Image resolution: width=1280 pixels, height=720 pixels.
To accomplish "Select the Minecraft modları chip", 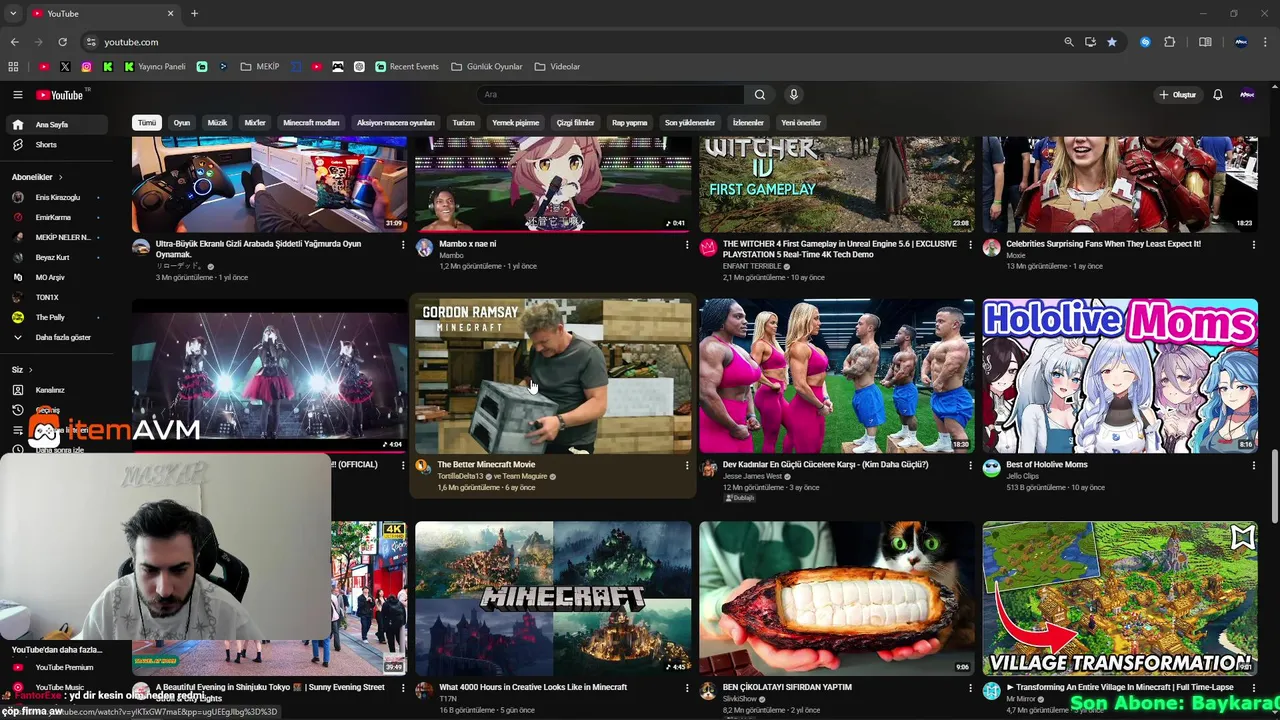I will [311, 123].
